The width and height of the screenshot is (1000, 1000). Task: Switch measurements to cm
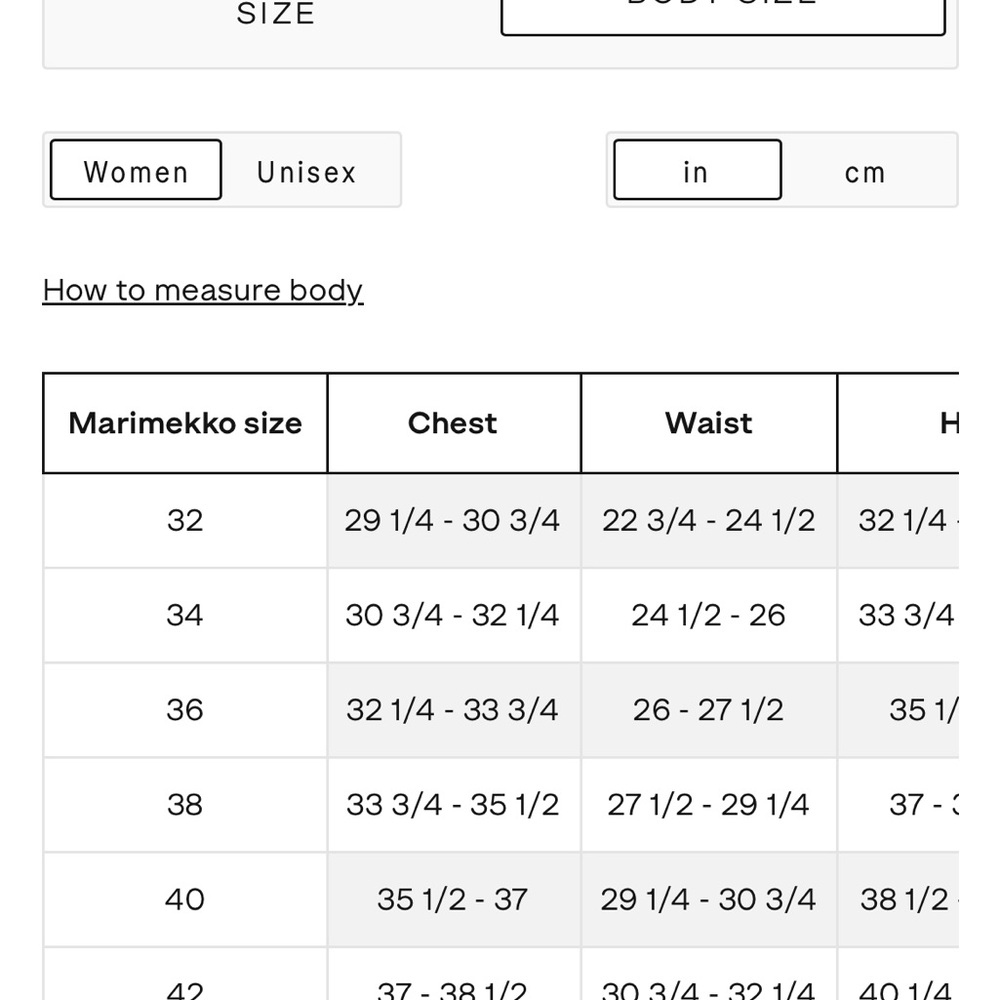[866, 170]
